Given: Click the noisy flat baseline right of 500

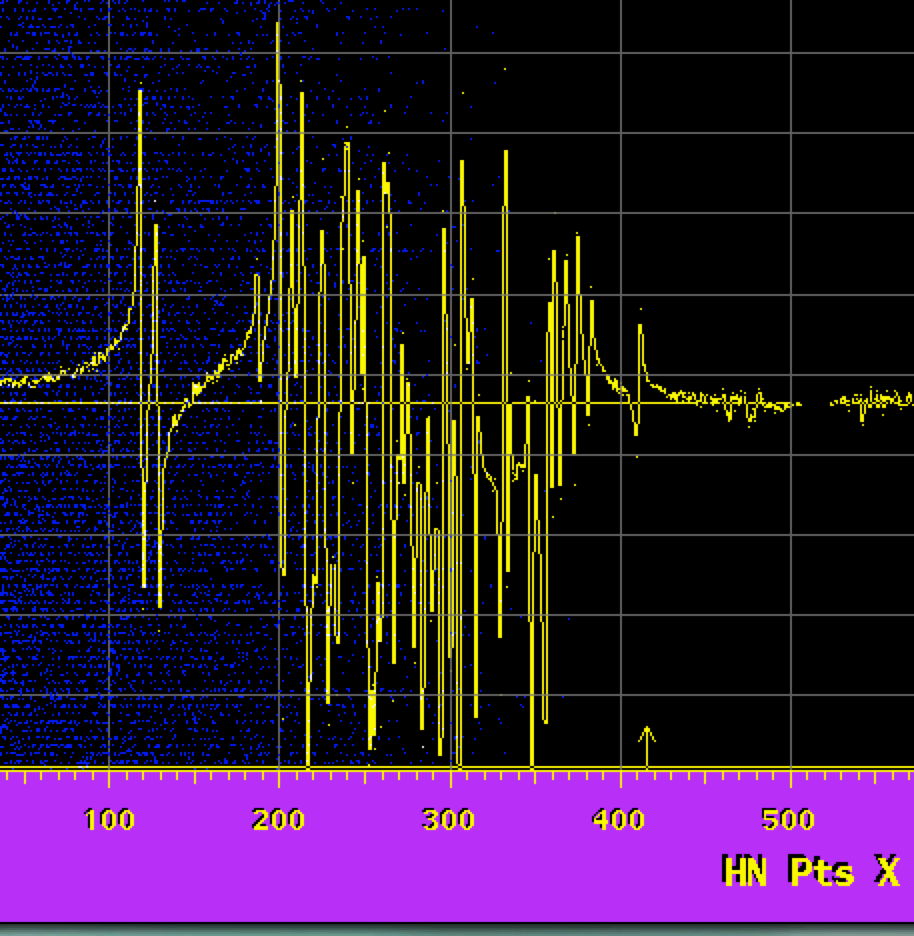Looking at the screenshot, I should coord(875,399).
